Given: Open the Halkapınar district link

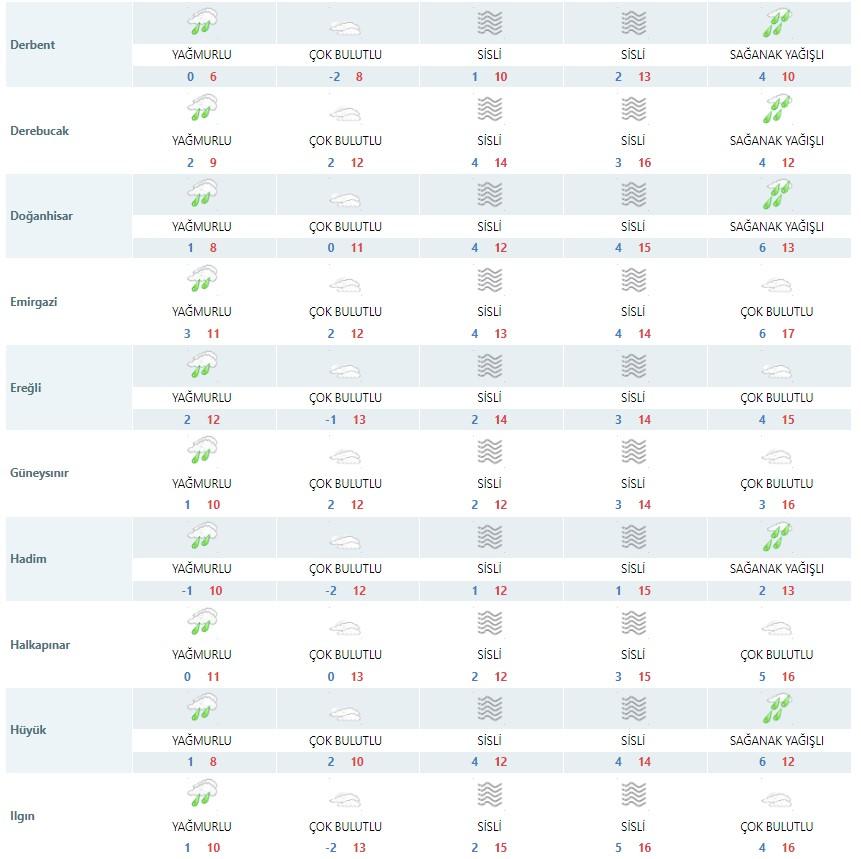Looking at the screenshot, I should [40, 645].
